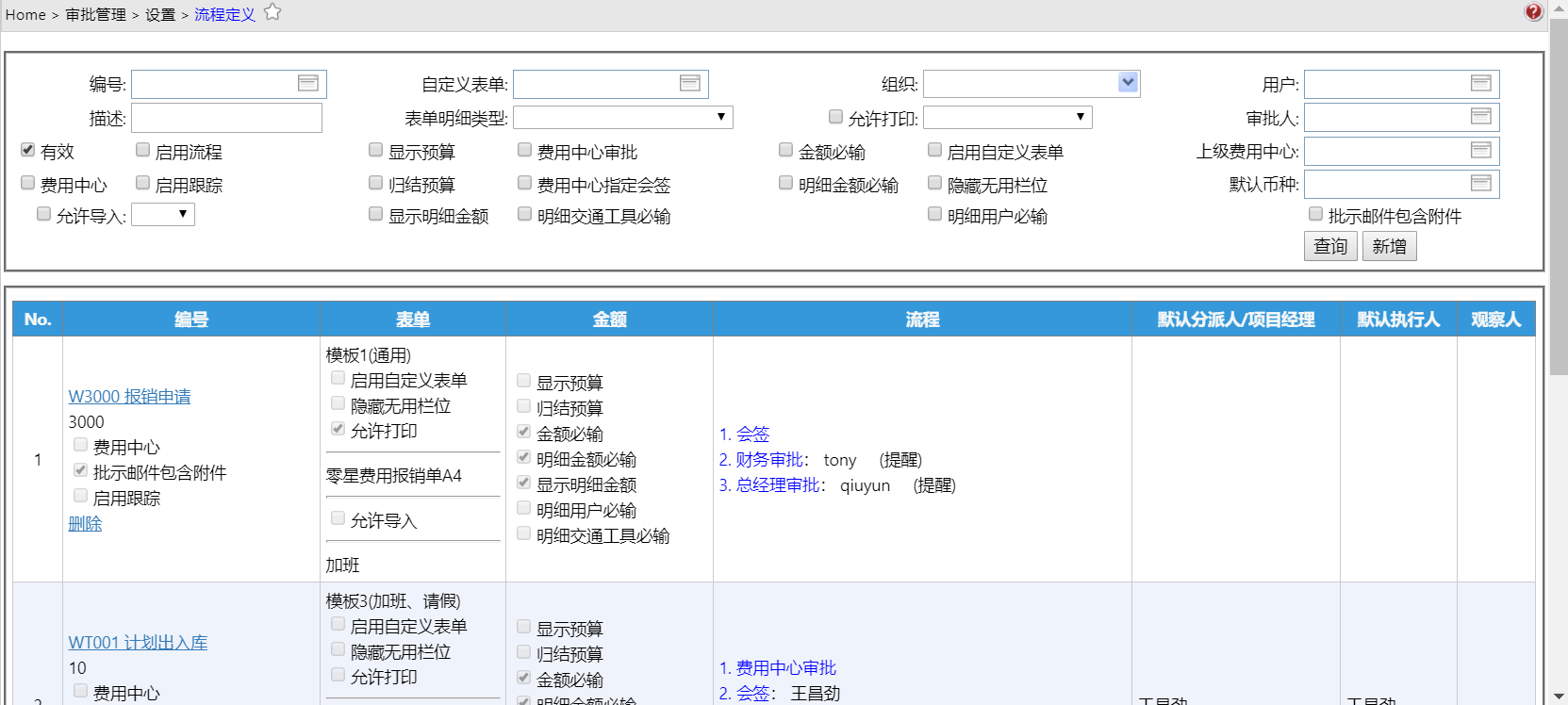Click the page vertical scrollbar thumb

pyautogui.click(x=1560, y=195)
